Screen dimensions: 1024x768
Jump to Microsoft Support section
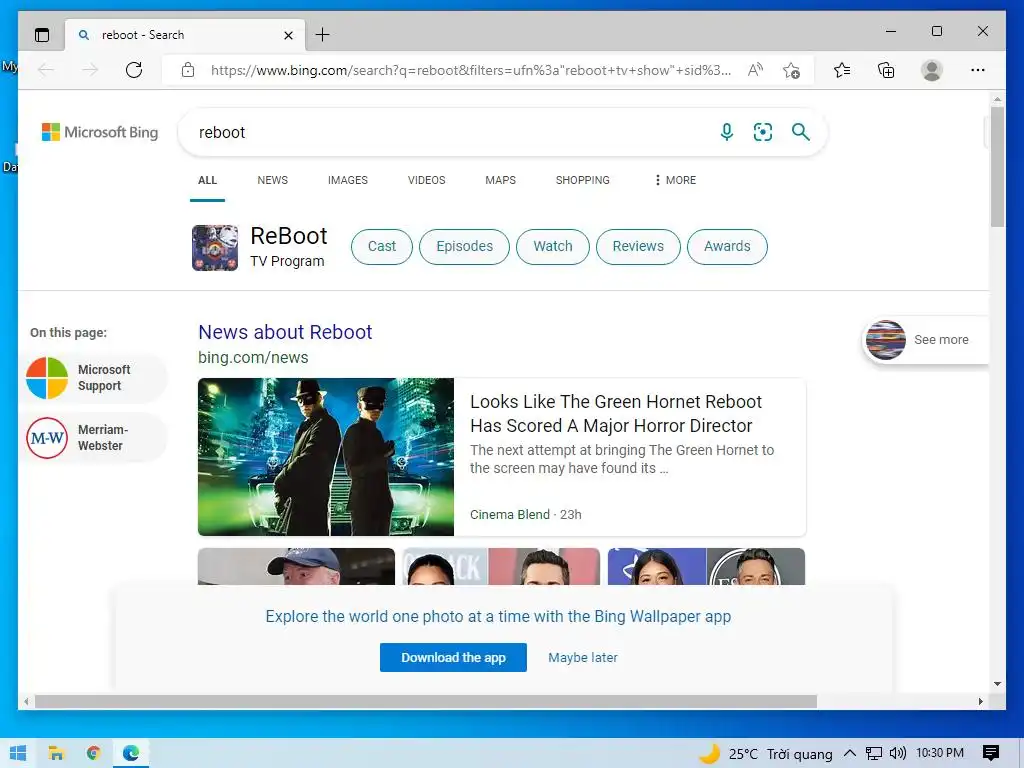point(95,377)
